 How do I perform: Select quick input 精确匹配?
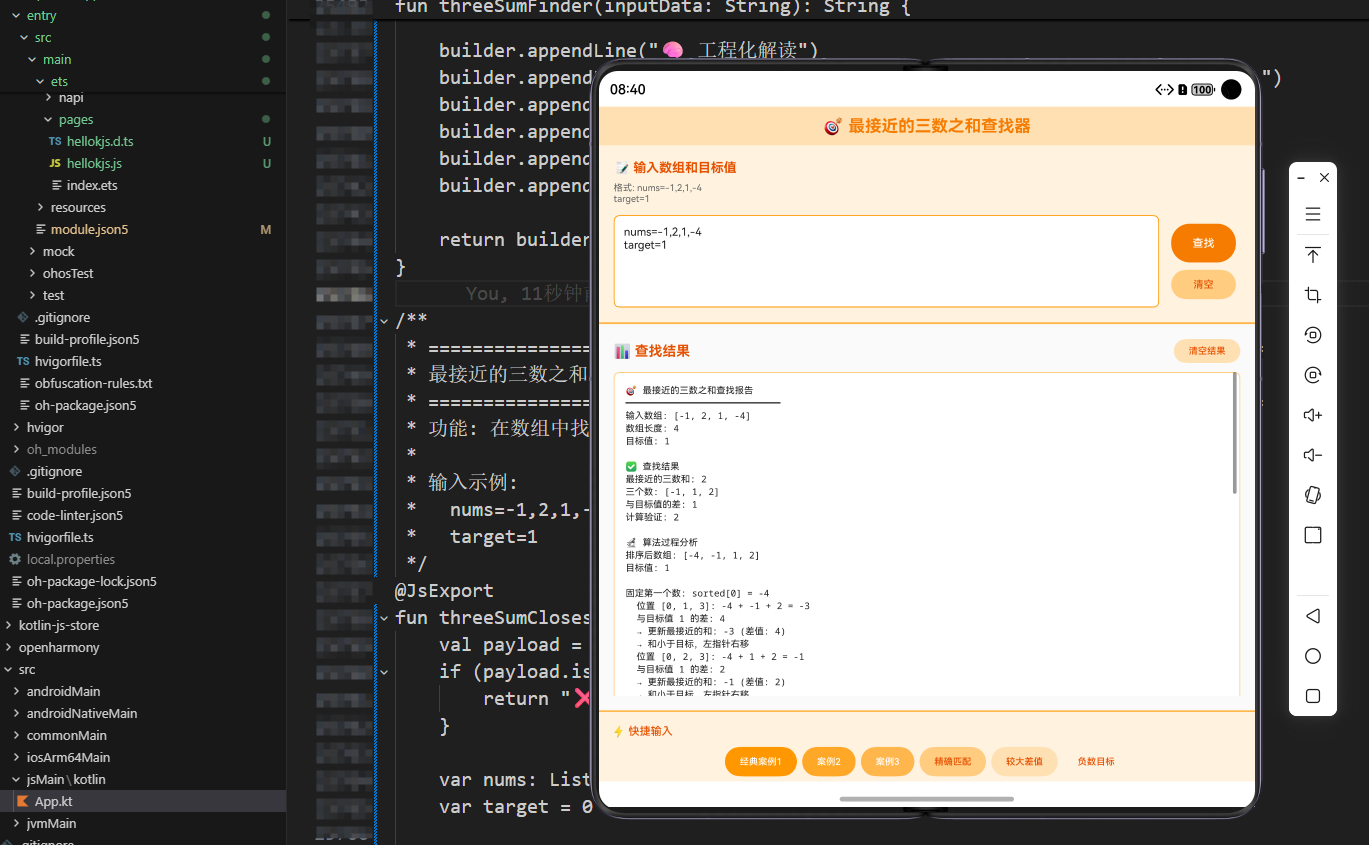(953, 761)
